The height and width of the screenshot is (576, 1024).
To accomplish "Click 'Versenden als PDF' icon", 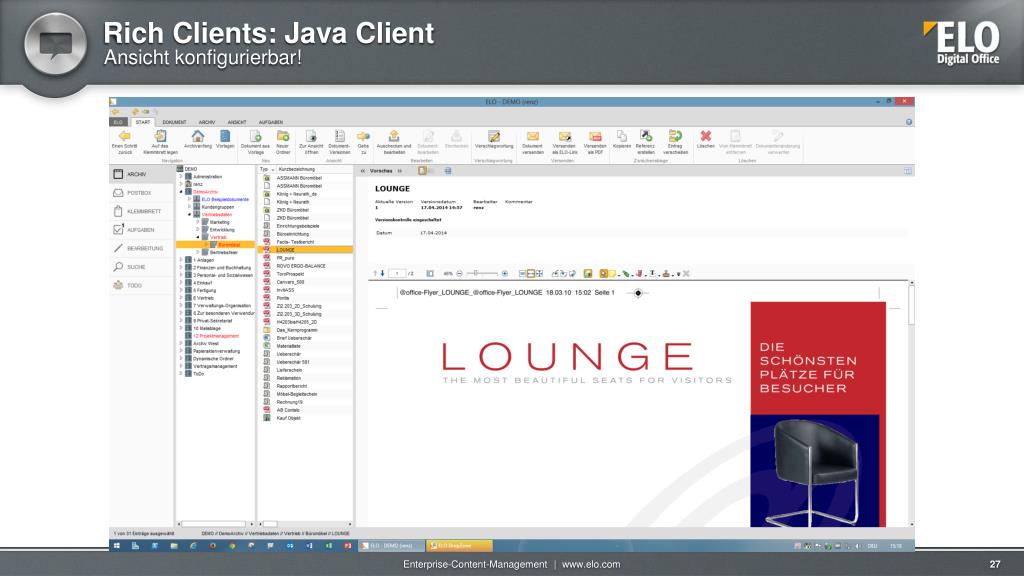I will pos(595,137).
